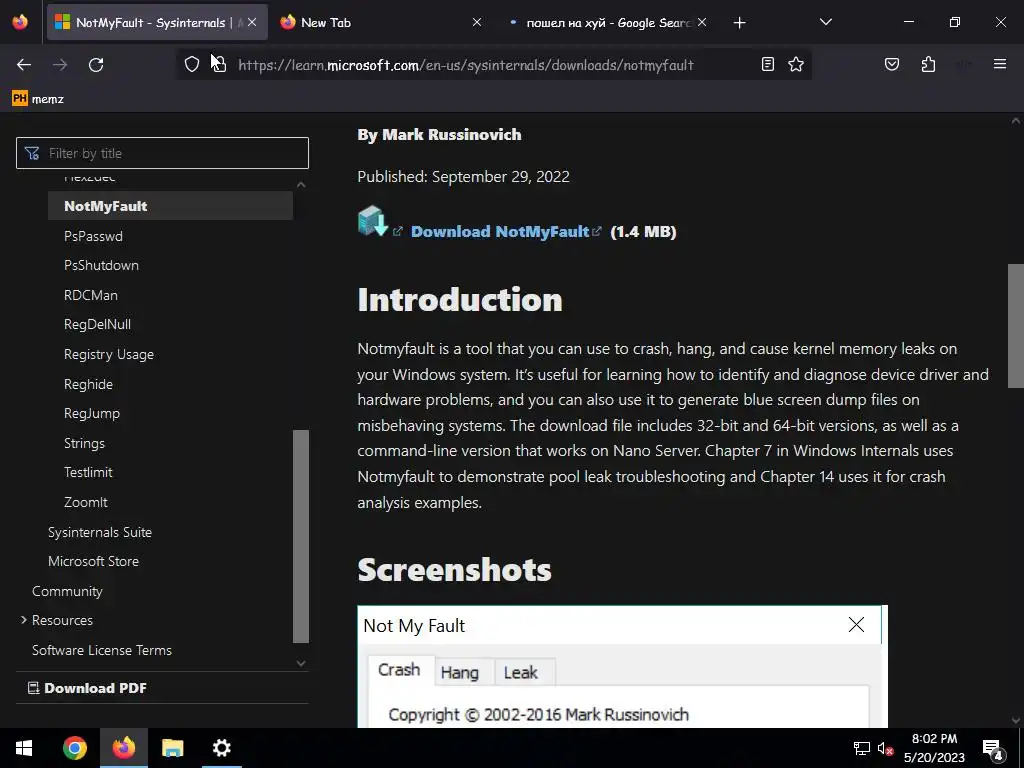The width and height of the screenshot is (1024, 768).
Task: Open the Windows Start menu
Action: (x=24, y=748)
